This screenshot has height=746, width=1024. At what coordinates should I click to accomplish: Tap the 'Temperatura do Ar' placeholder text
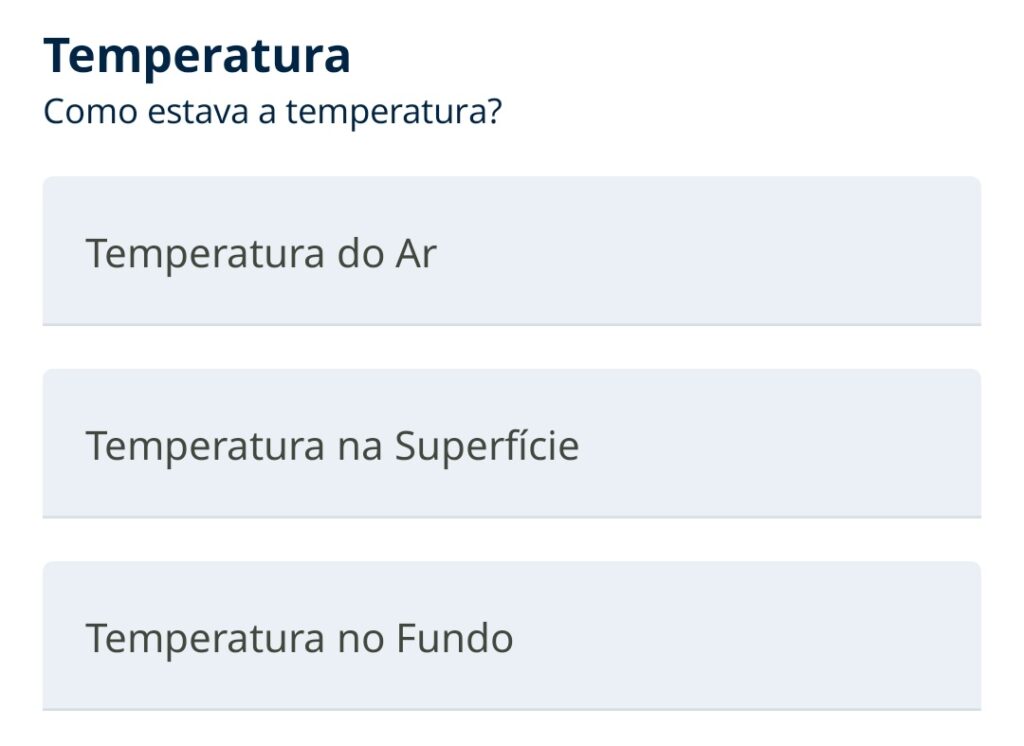(261, 254)
